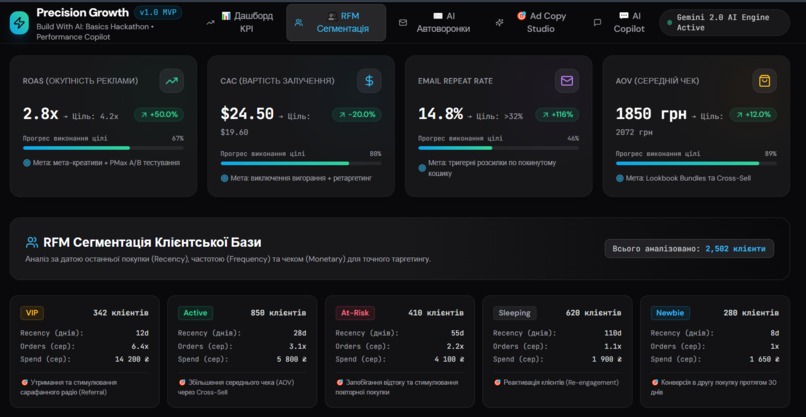Click the RFM Сегментація Клієнтської Бази heading
The image size is (806, 417).
pyautogui.click(x=152, y=242)
